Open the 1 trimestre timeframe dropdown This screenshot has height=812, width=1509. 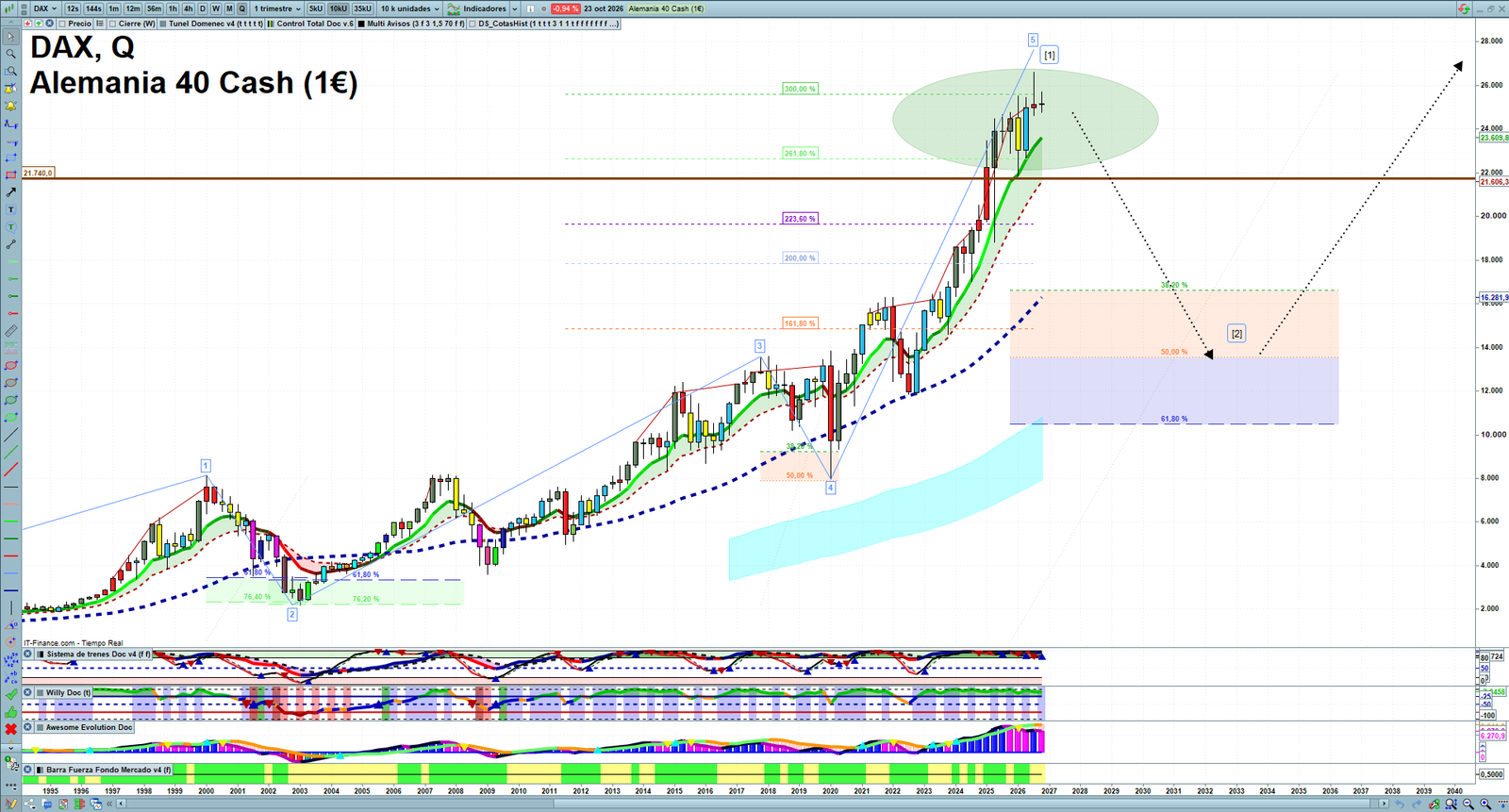click(278, 8)
